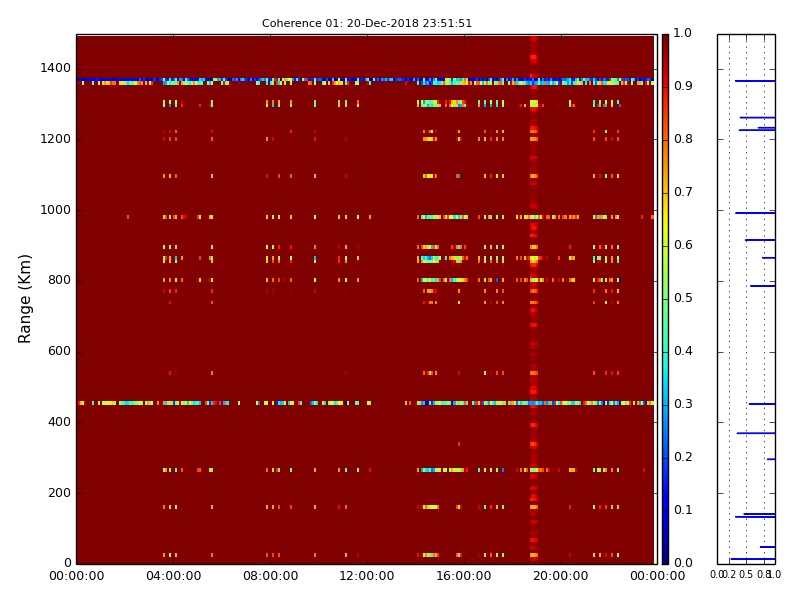The width and height of the screenshot is (800, 600).
Task: Click the 600 range tick label
Action: [x=59, y=351]
